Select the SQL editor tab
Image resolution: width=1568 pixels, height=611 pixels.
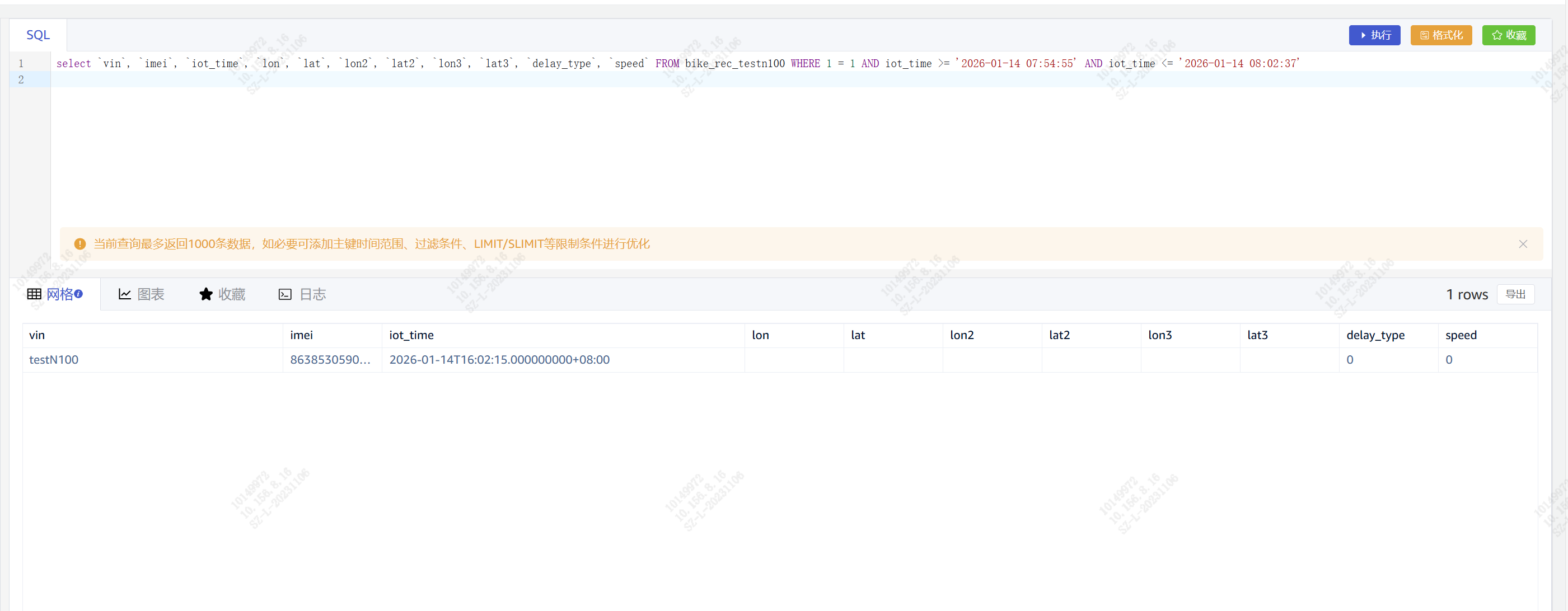tap(38, 35)
